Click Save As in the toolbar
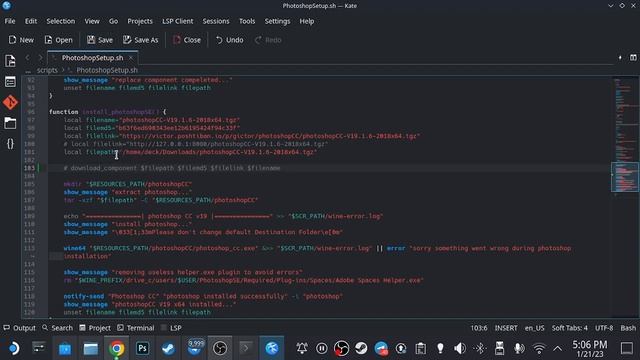Screen dimensions: 640x360 [x=140, y=40]
